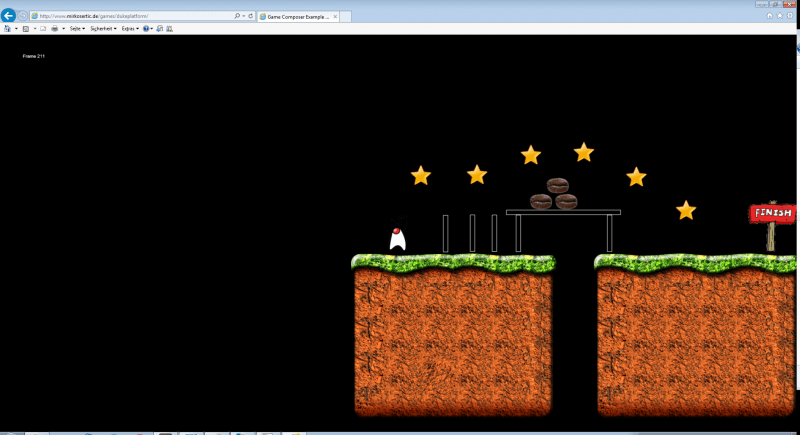Image resolution: width=800 pixels, height=435 pixels.
Task: Click the star directly above Duke
Action: pyautogui.click(x=421, y=175)
